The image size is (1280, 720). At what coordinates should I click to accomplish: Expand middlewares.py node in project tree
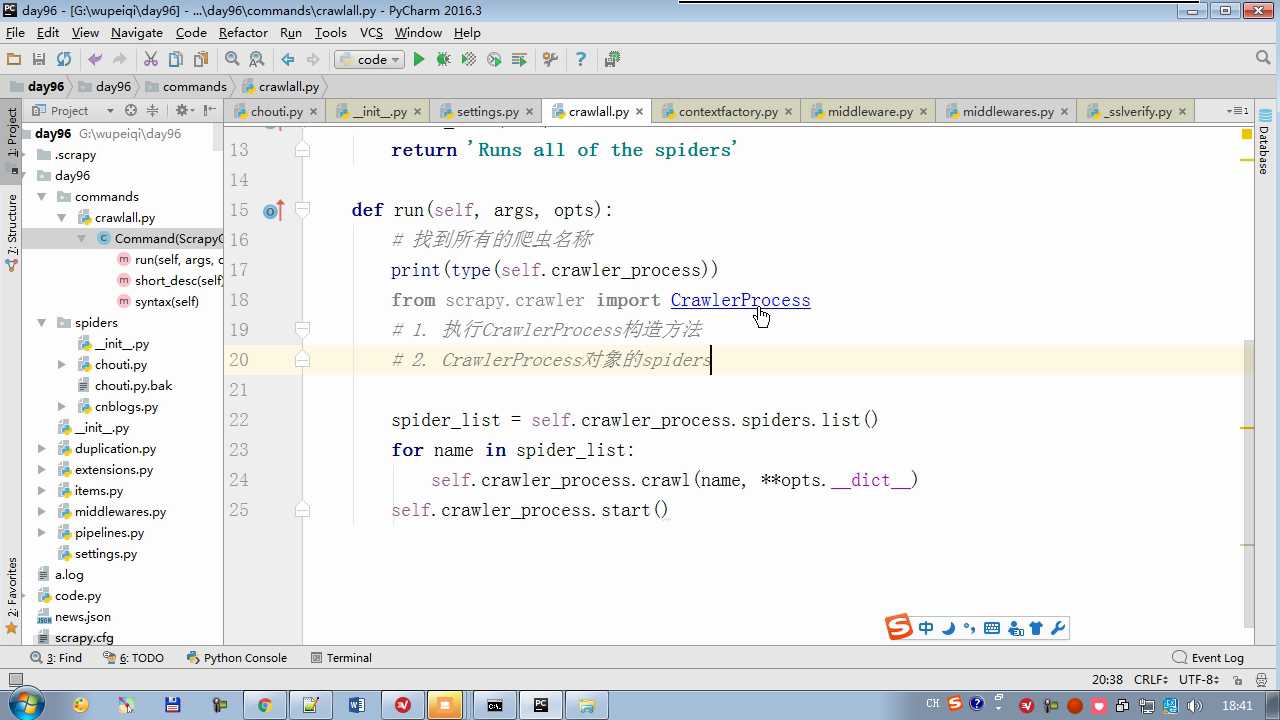[x=42, y=512]
